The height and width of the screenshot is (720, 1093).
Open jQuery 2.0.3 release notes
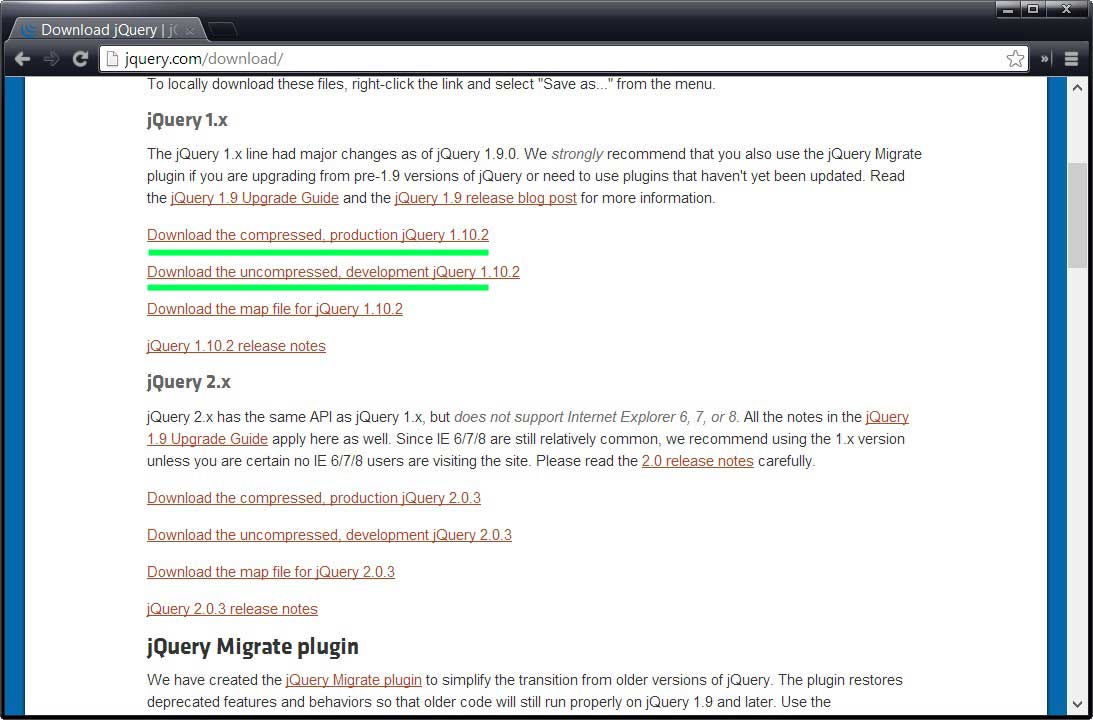pyautogui.click(x=232, y=608)
